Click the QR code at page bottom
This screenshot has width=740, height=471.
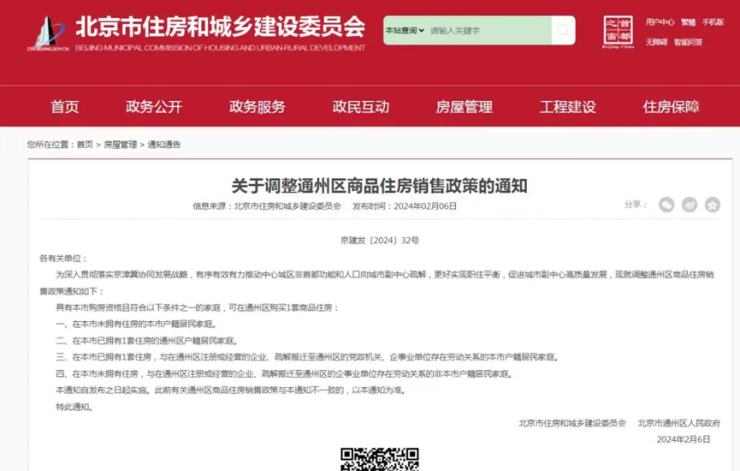tap(379, 459)
